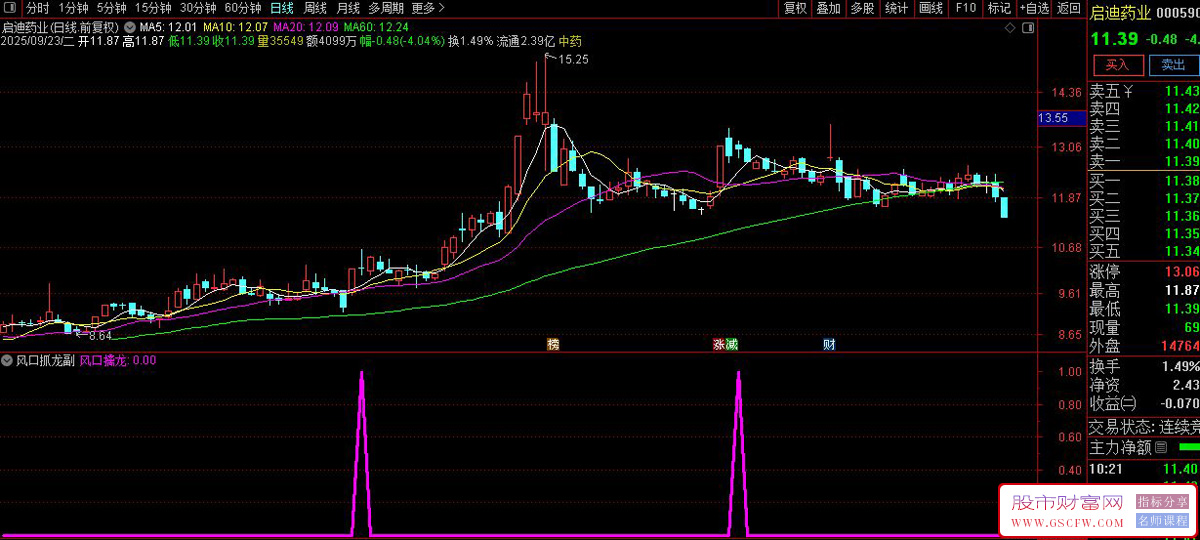Click the 叠加 overlay button

click(x=828, y=8)
